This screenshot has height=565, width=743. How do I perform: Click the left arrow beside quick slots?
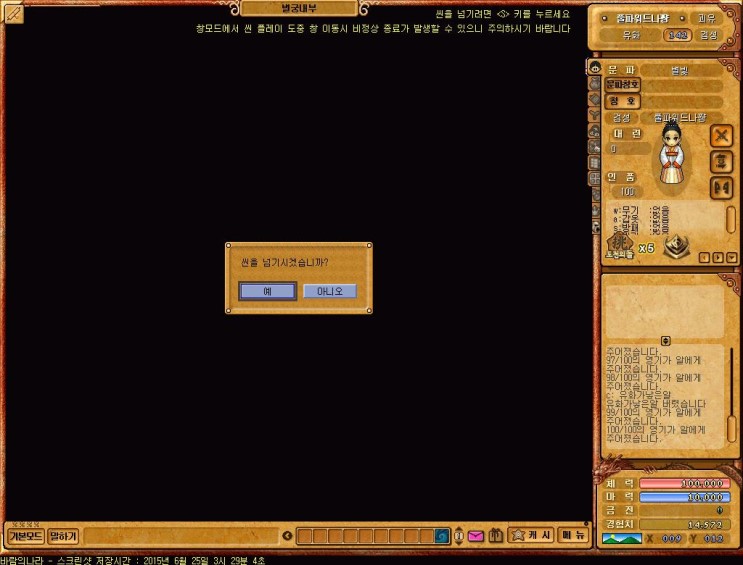[x=289, y=537]
